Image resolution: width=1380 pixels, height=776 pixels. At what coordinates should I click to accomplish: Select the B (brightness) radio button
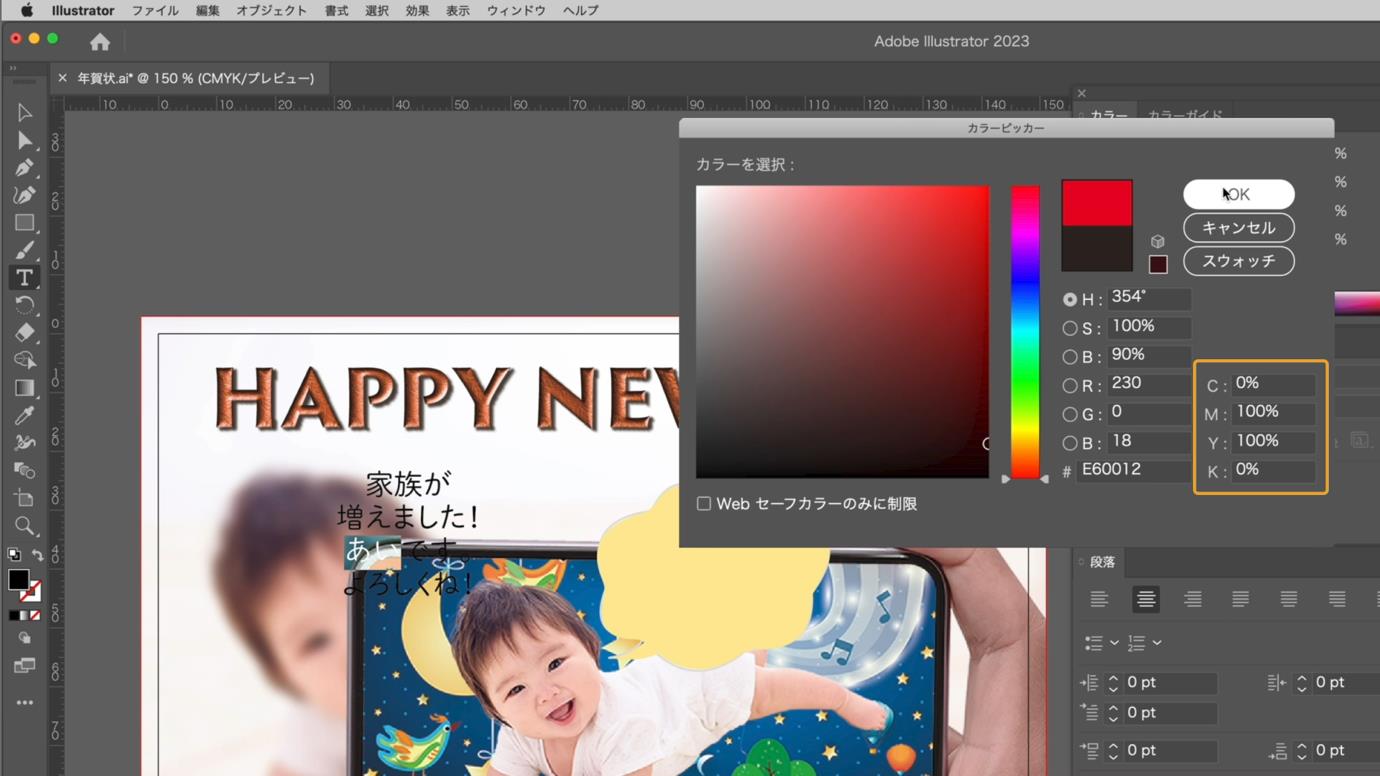click(1070, 357)
